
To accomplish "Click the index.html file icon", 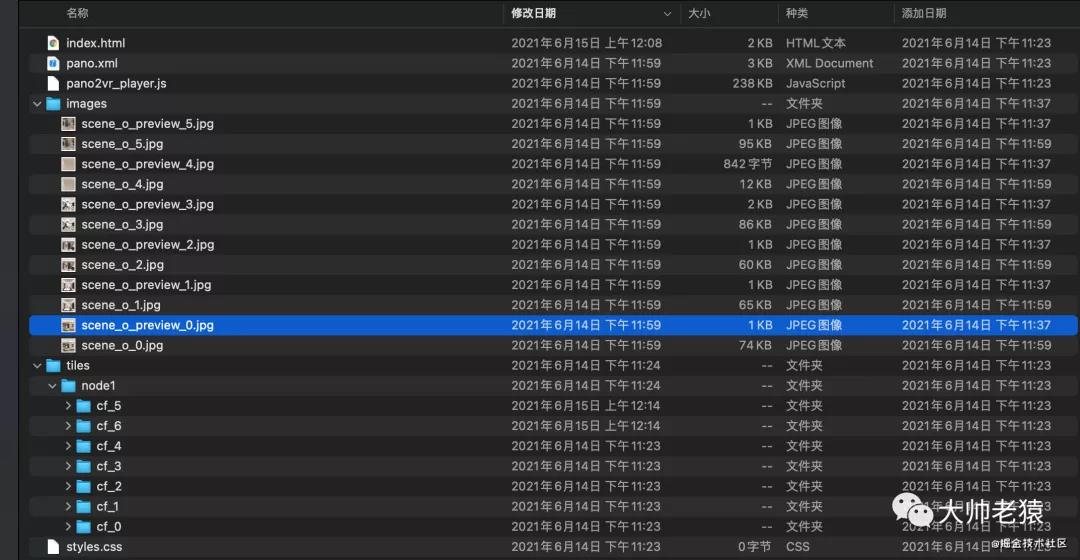I will pos(53,43).
